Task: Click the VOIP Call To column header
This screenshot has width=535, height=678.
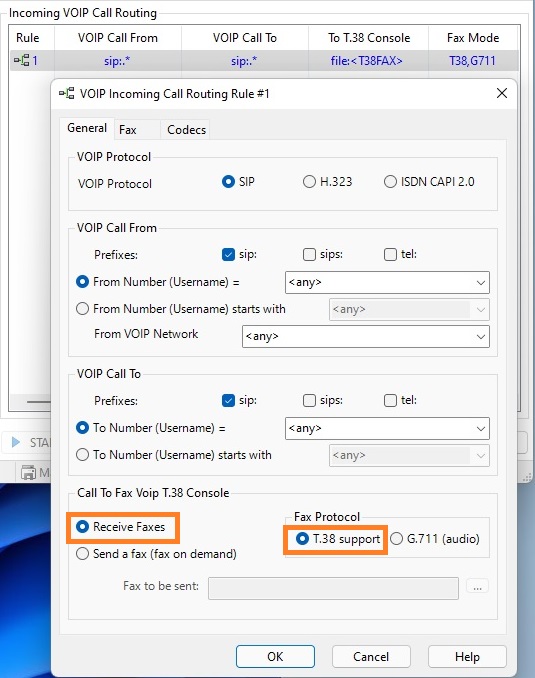Action: [245, 38]
